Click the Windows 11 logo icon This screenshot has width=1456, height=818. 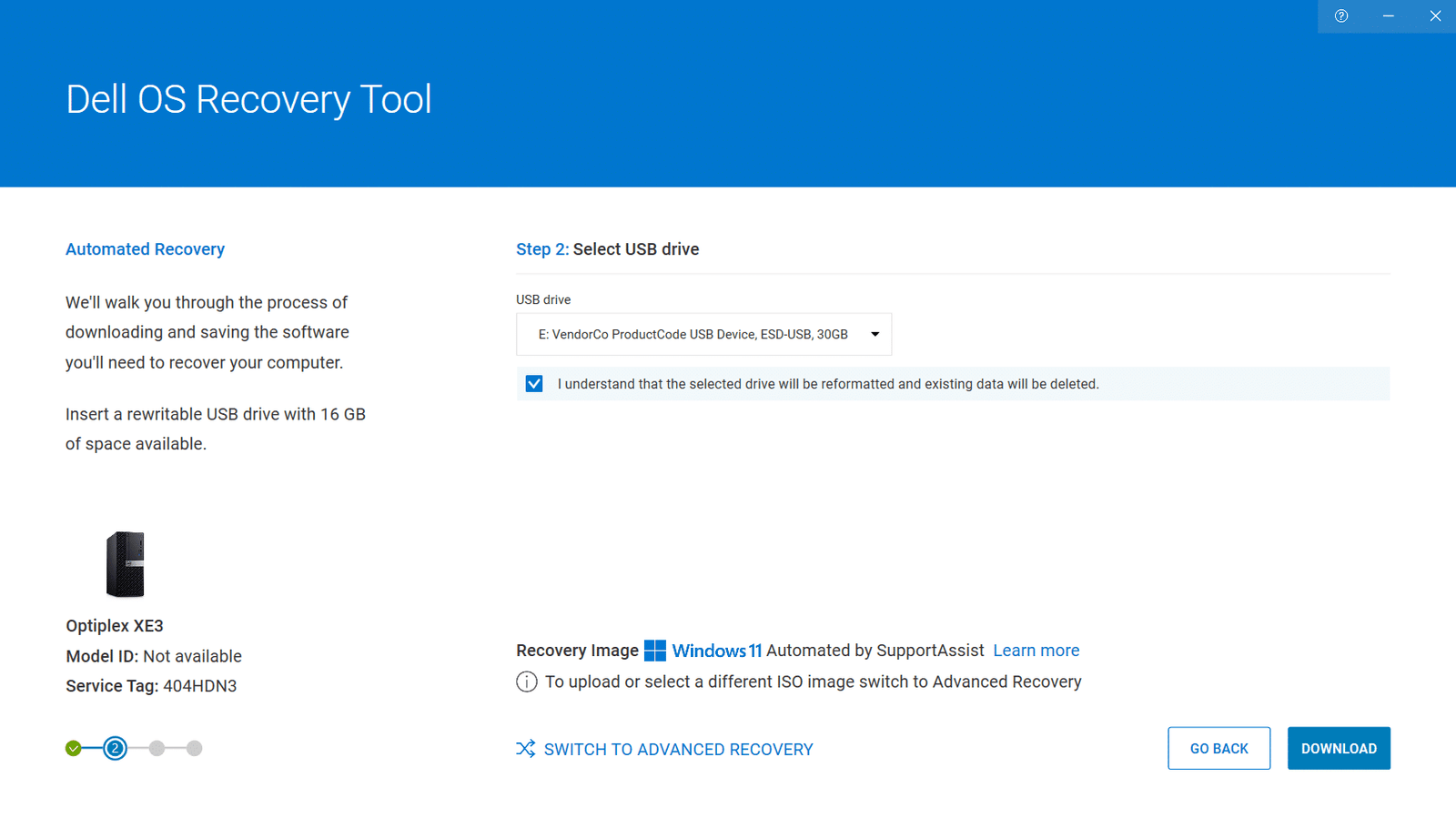click(655, 651)
